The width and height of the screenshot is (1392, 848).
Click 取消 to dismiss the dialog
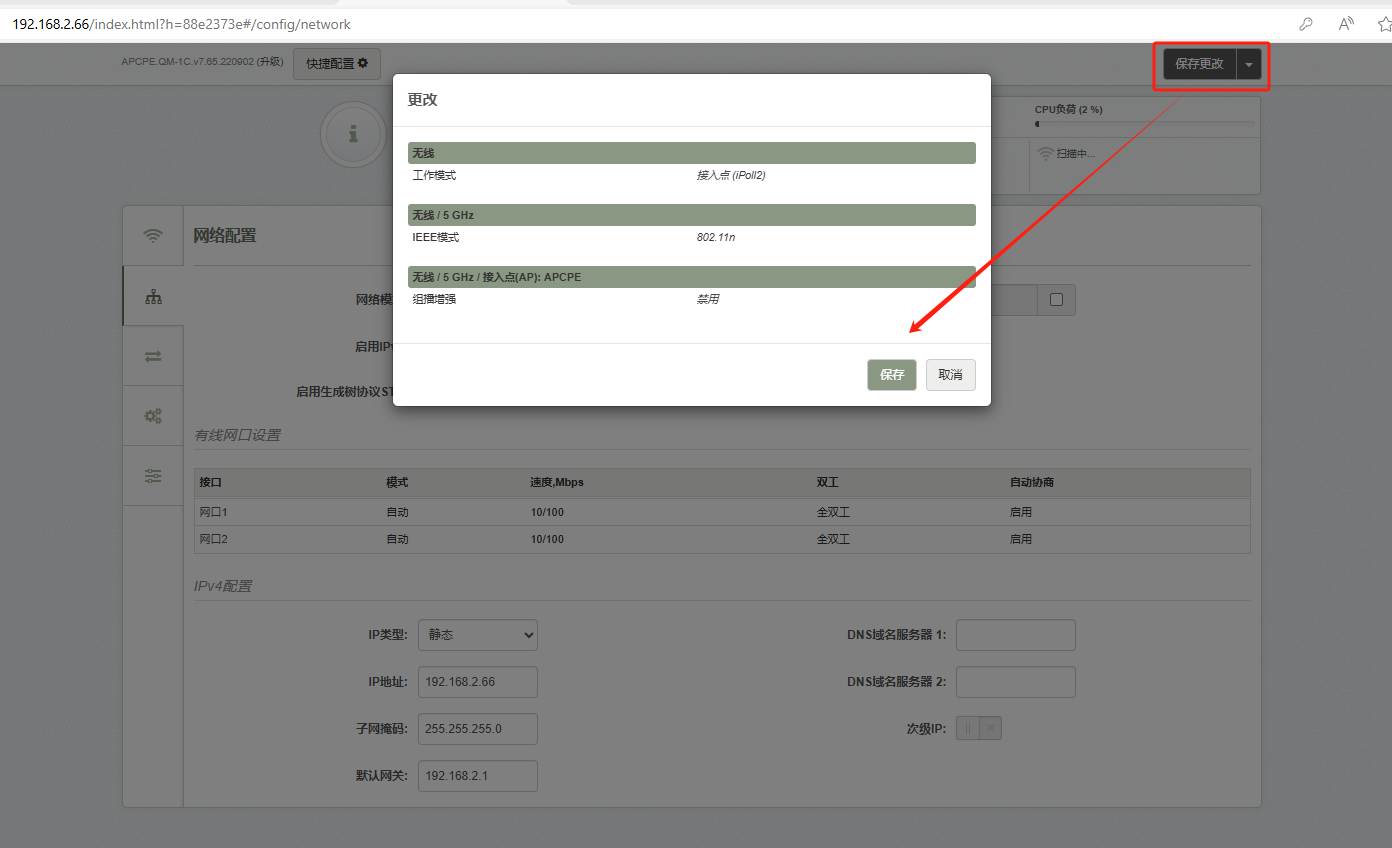[x=950, y=375]
